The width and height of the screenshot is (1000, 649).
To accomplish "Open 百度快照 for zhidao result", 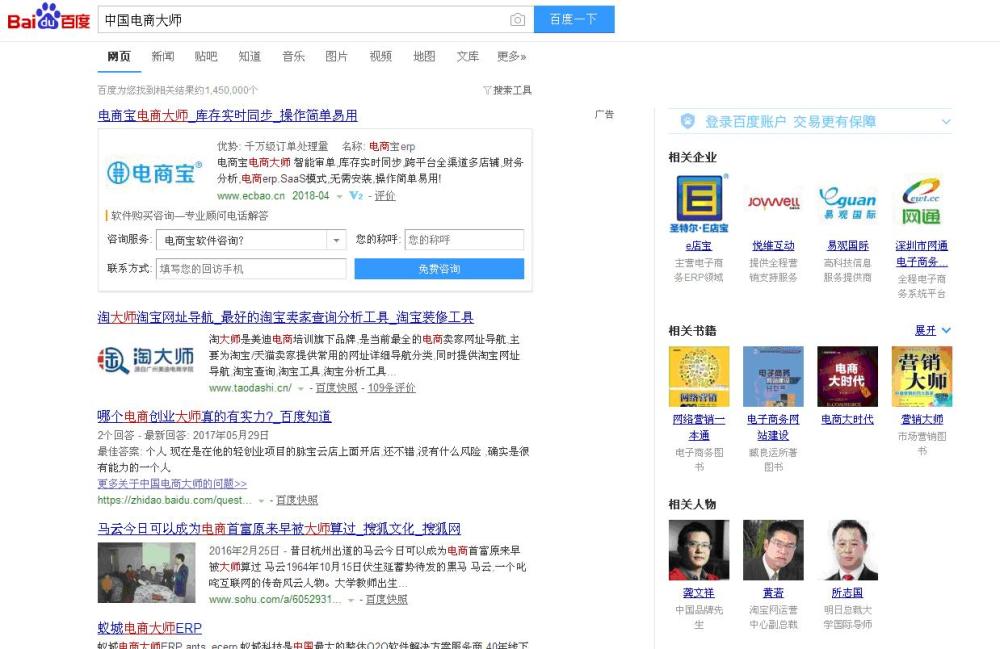I will [297, 500].
